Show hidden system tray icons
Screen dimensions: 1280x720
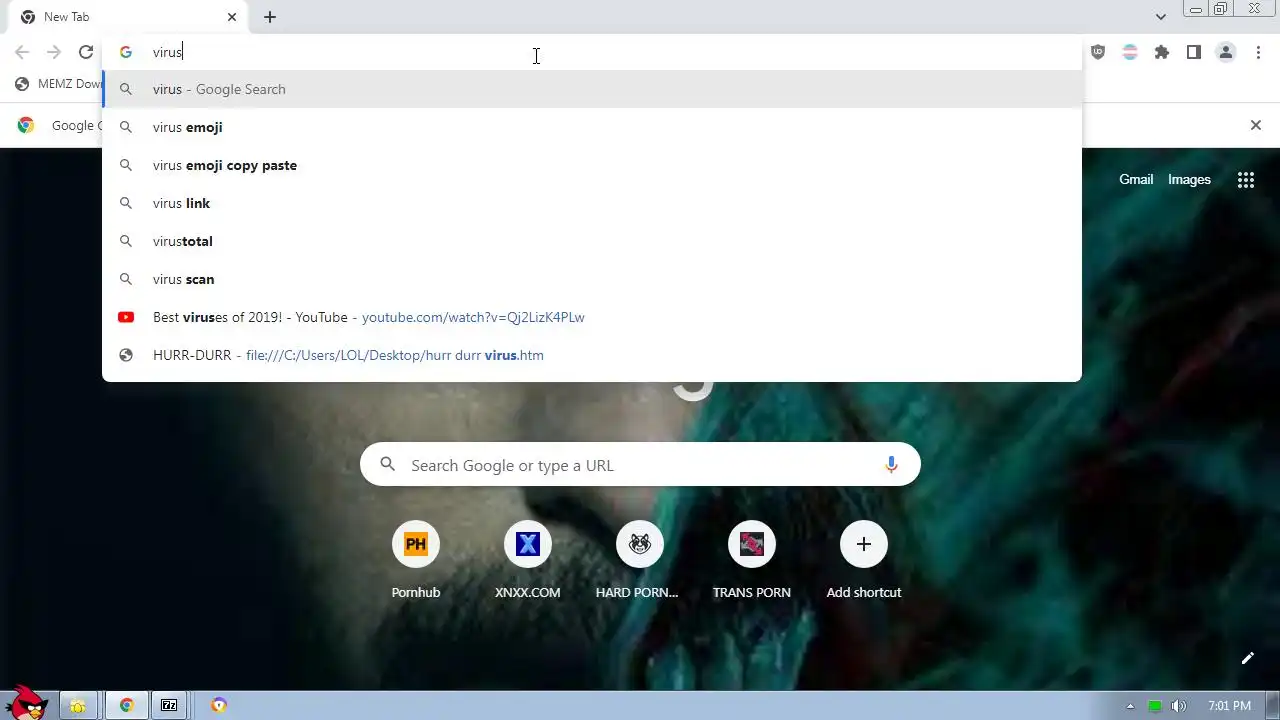1130,706
